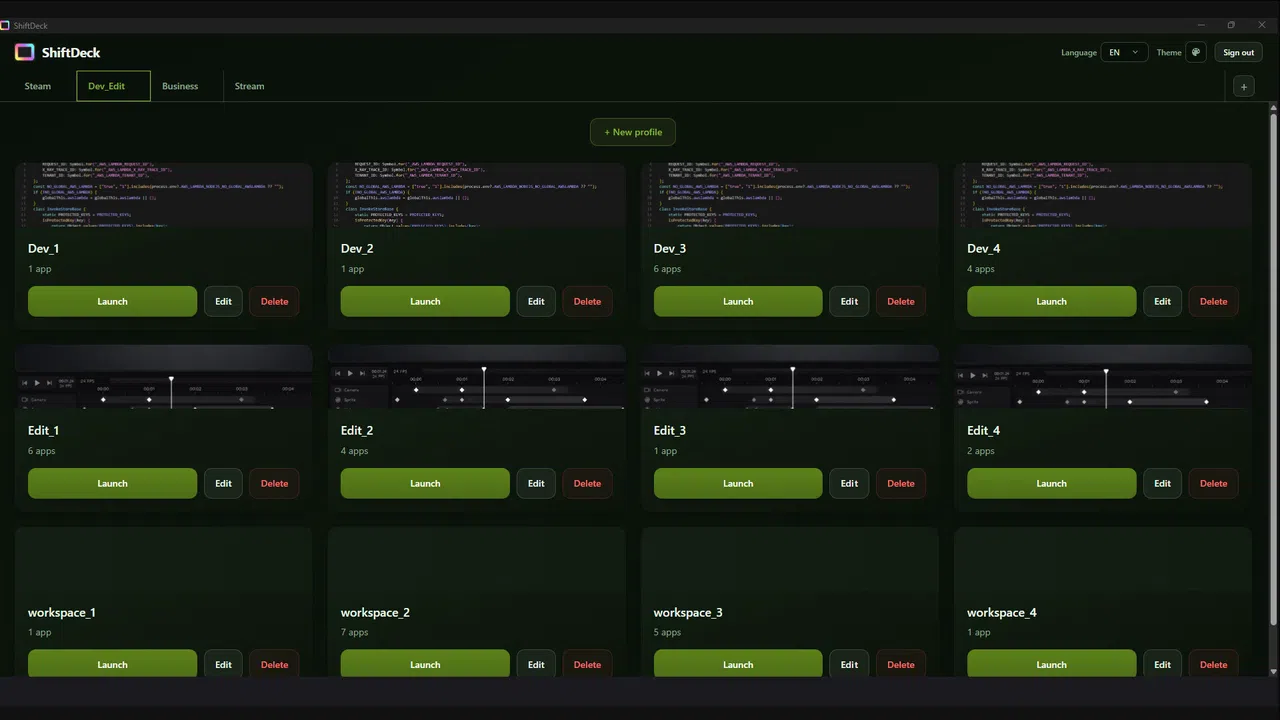
Task: Launch the Dev_3 profile
Action: tap(738, 301)
